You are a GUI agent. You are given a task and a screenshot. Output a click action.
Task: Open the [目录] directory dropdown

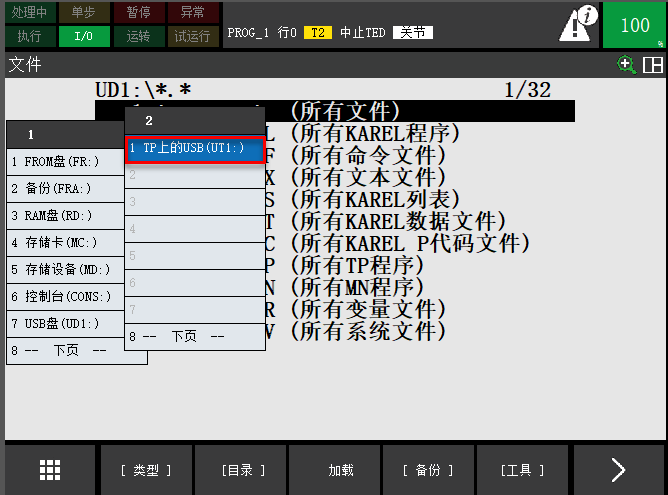point(241,469)
